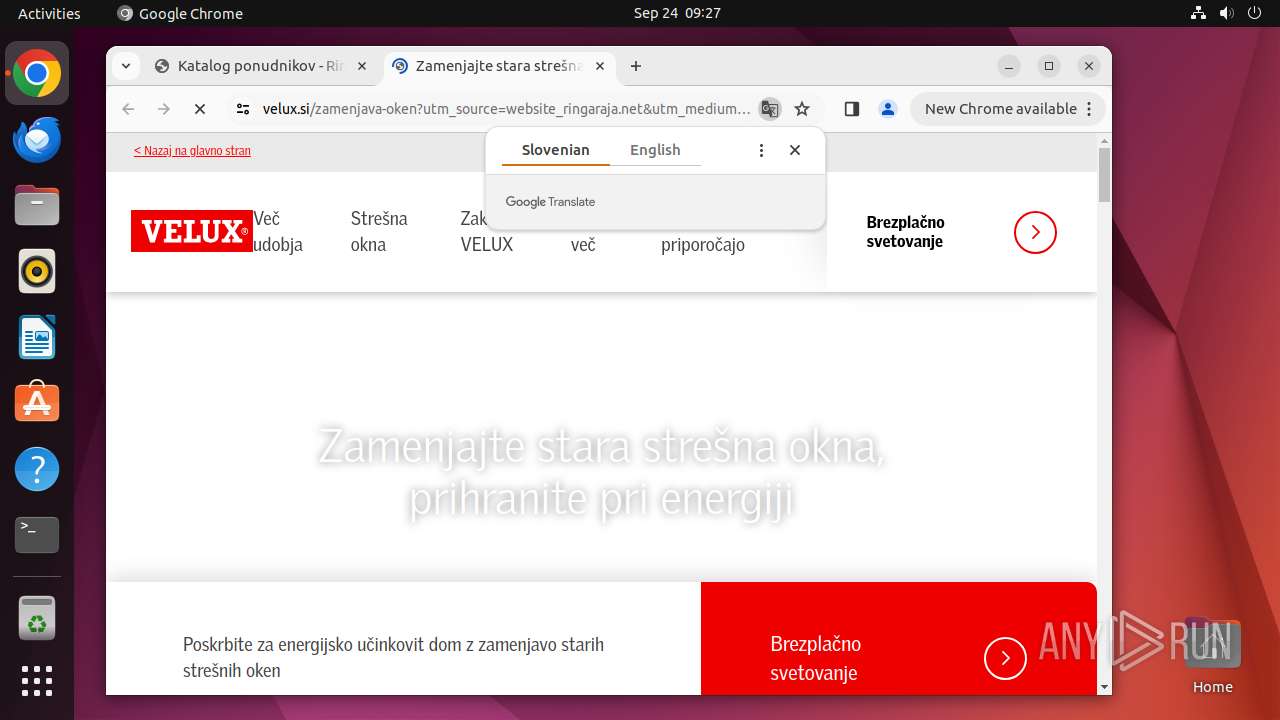This screenshot has width=1280, height=720.
Task: Open New Chrome available menu
Action: 1007,109
